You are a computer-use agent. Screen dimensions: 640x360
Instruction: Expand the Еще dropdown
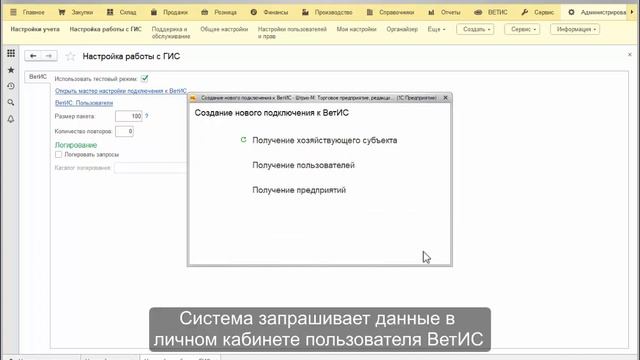point(436,29)
